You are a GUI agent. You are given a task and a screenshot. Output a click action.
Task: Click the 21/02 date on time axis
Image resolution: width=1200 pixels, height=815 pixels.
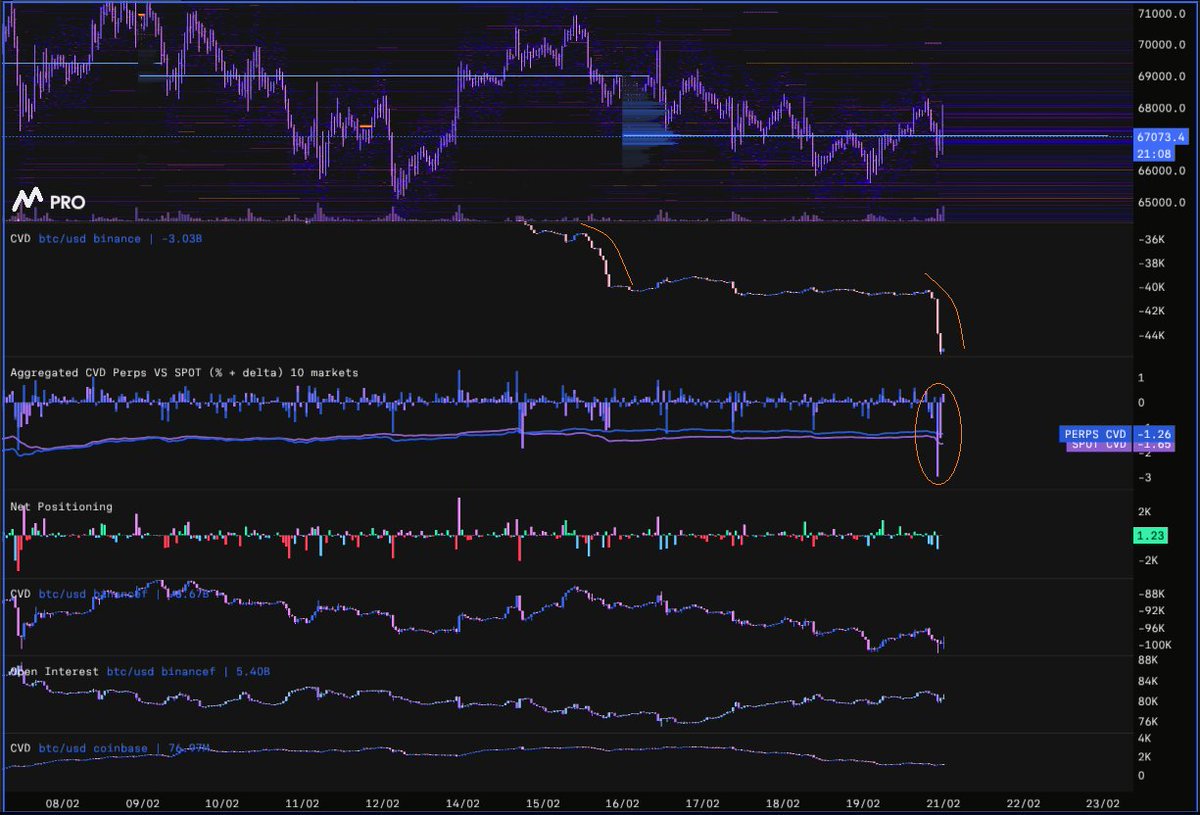click(x=942, y=804)
